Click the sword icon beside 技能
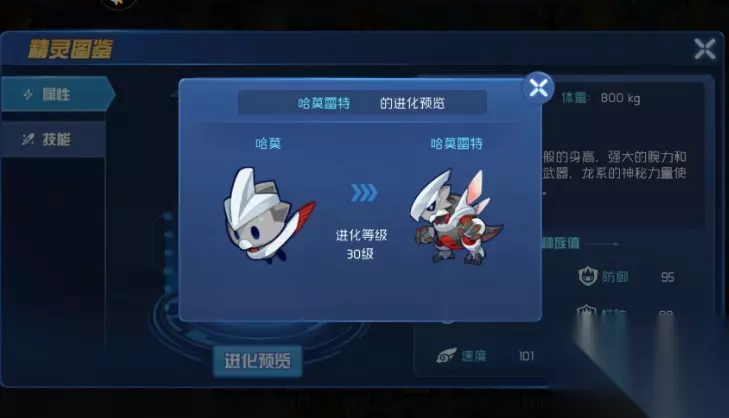 coord(28,139)
